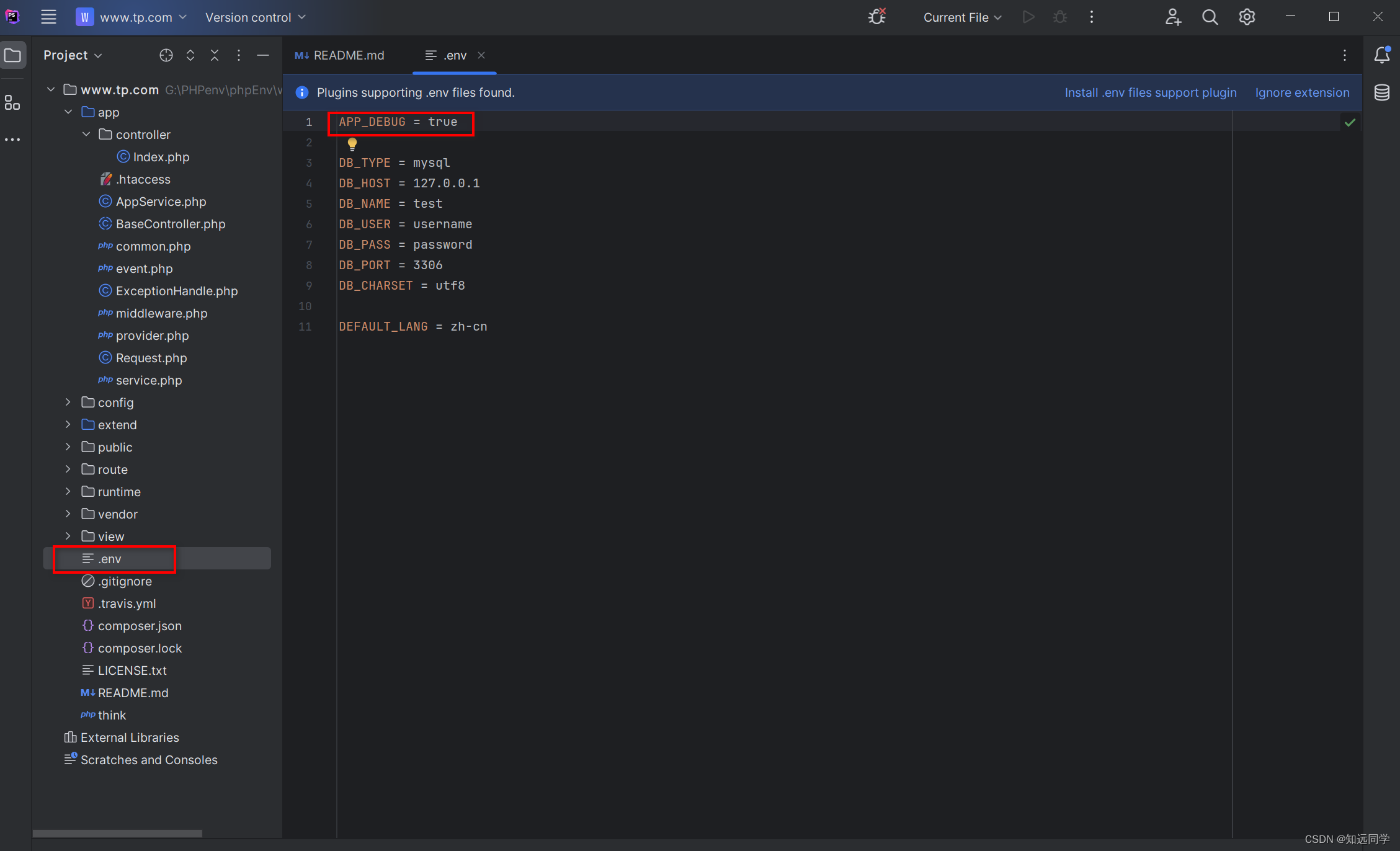1400x851 pixels.
Task: Open IDE settings gear icon
Action: tap(1247, 17)
